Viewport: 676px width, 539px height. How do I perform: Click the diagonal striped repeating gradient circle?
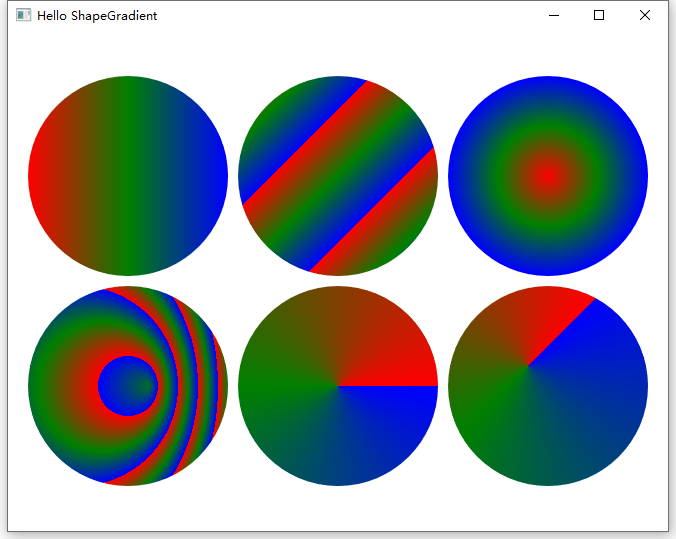click(338, 176)
